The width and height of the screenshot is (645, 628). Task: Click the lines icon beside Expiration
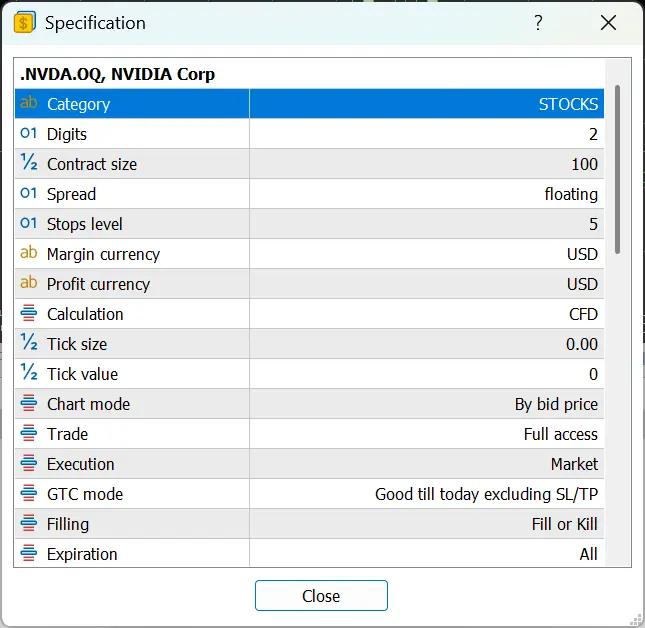28,553
